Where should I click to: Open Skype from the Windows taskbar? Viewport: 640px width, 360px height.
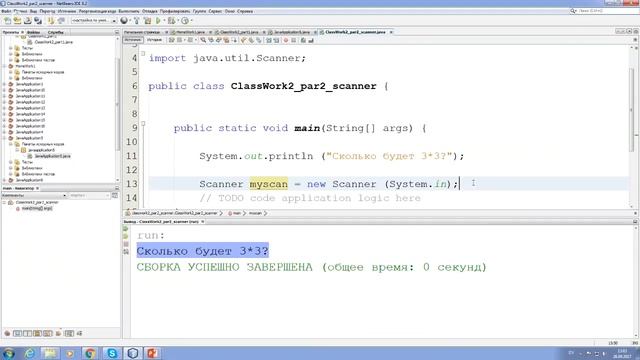(x=111, y=353)
